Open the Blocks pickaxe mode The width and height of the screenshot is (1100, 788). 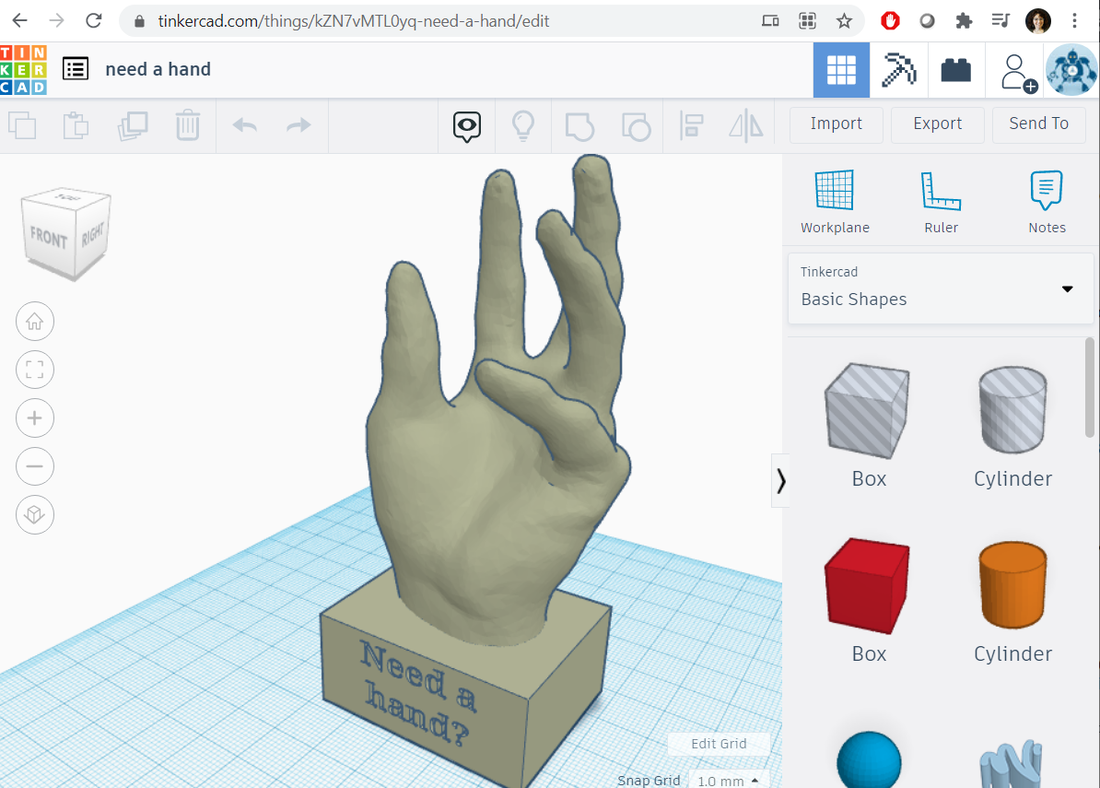coord(899,69)
